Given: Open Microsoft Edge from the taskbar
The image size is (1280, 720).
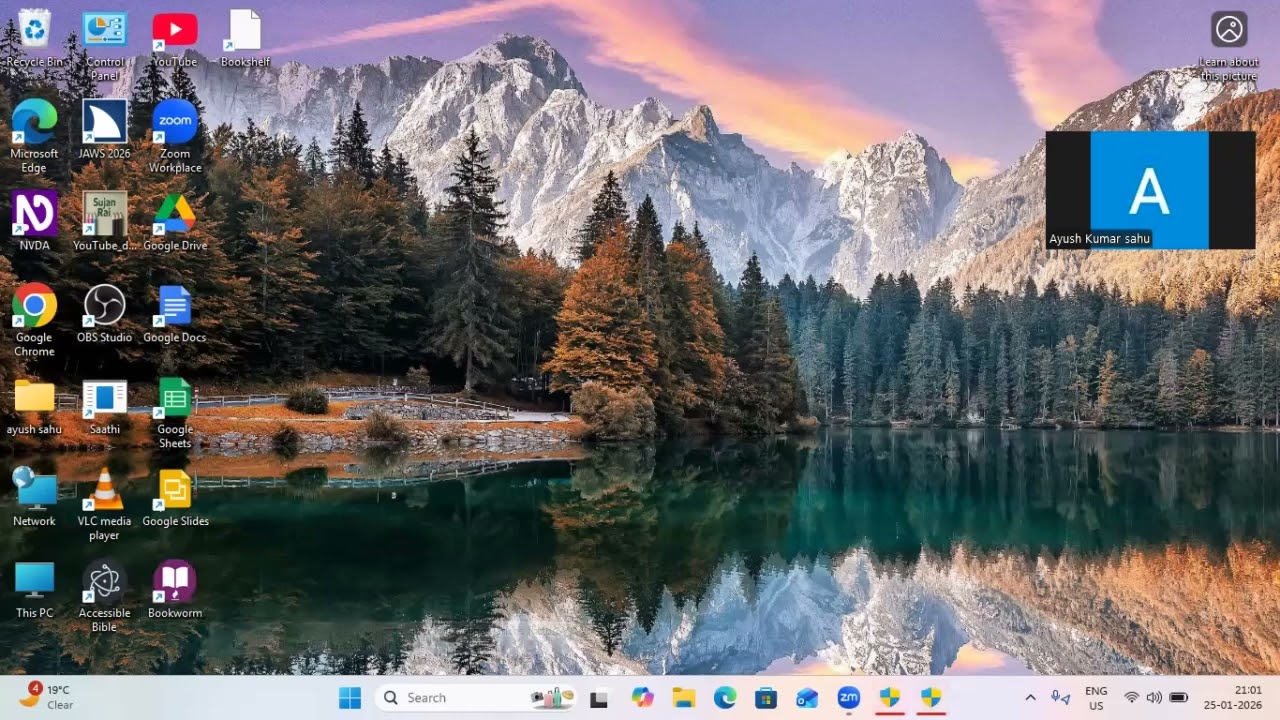Looking at the screenshot, I should (725, 698).
